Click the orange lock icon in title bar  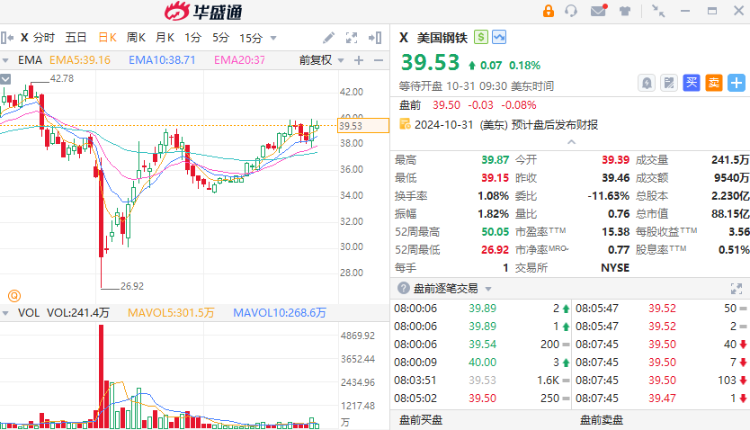coord(548,11)
